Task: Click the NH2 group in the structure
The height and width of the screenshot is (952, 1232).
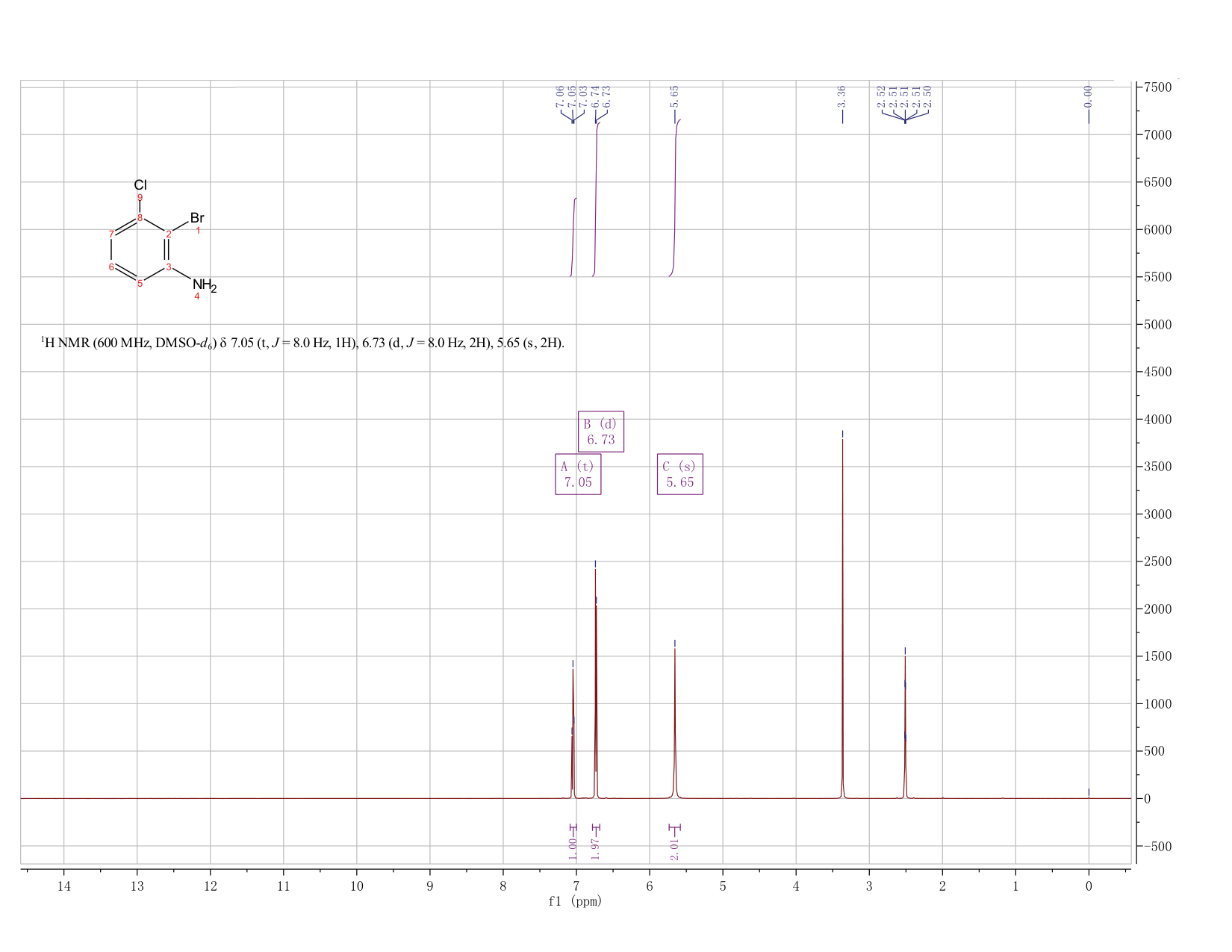Action: 205,285
